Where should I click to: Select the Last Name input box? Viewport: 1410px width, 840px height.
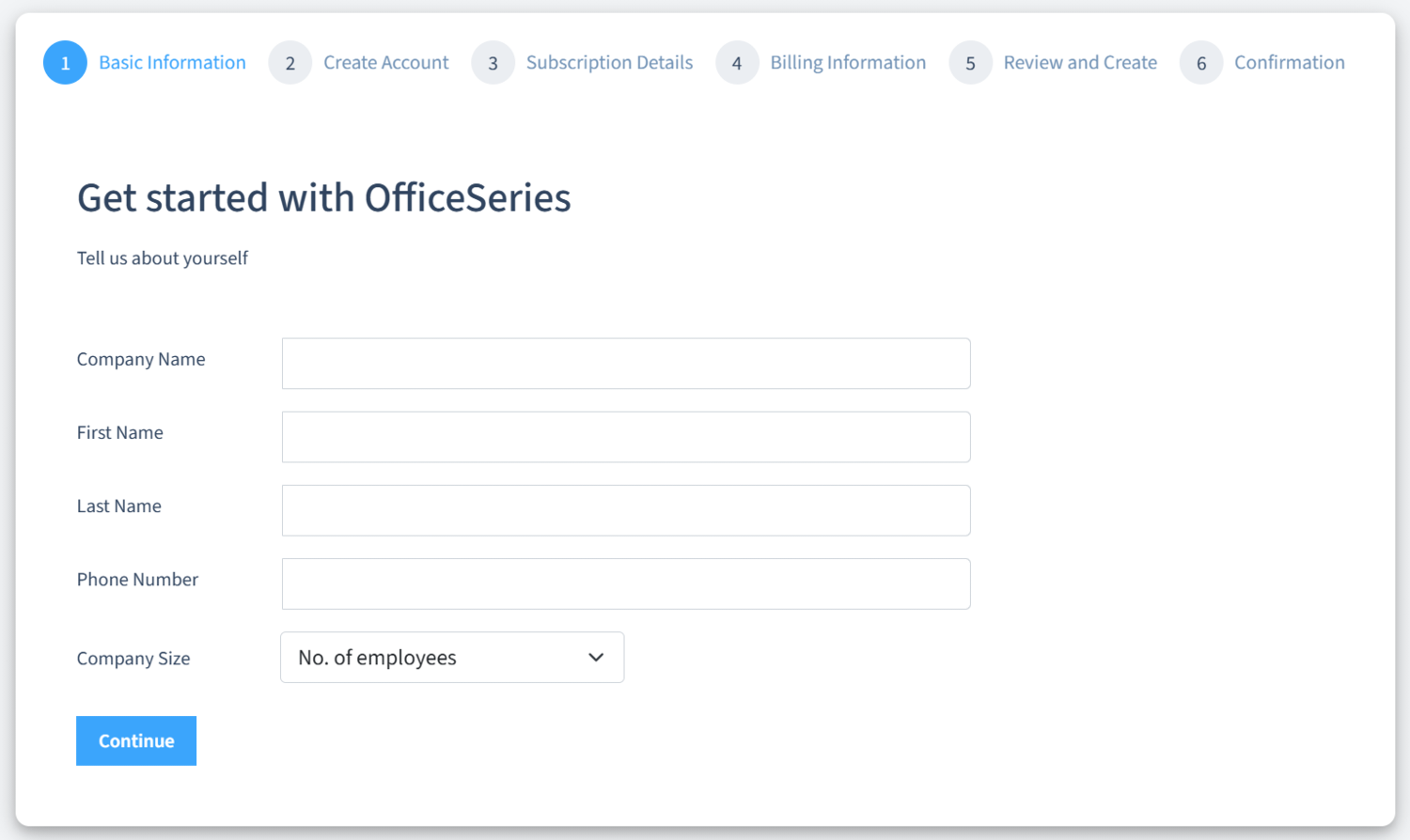pyautogui.click(x=626, y=510)
